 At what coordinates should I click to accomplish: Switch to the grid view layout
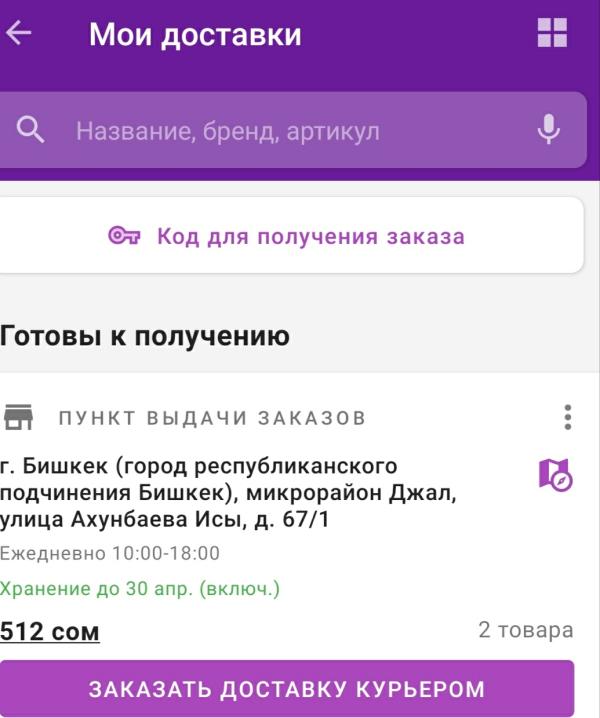(x=551, y=33)
